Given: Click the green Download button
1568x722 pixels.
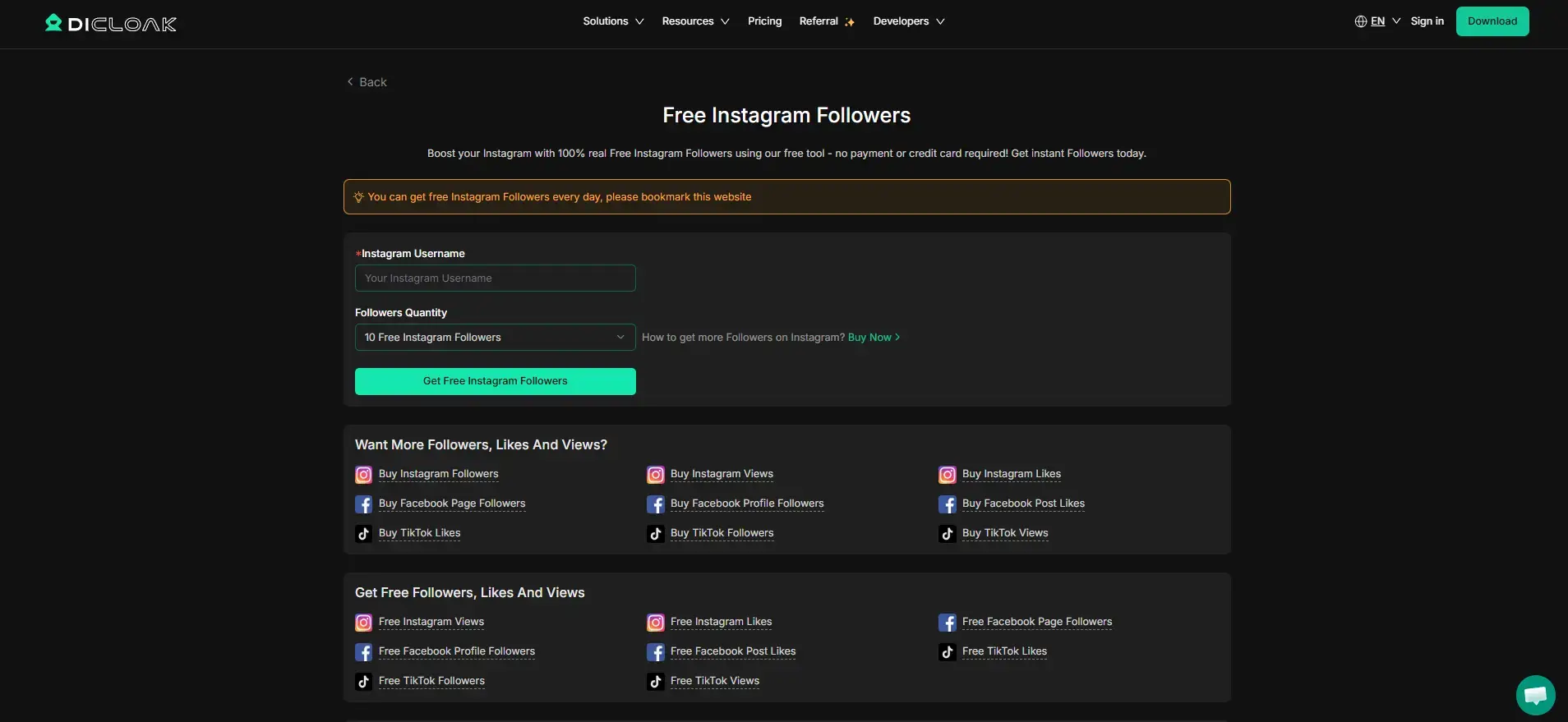Looking at the screenshot, I should (x=1492, y=21).
